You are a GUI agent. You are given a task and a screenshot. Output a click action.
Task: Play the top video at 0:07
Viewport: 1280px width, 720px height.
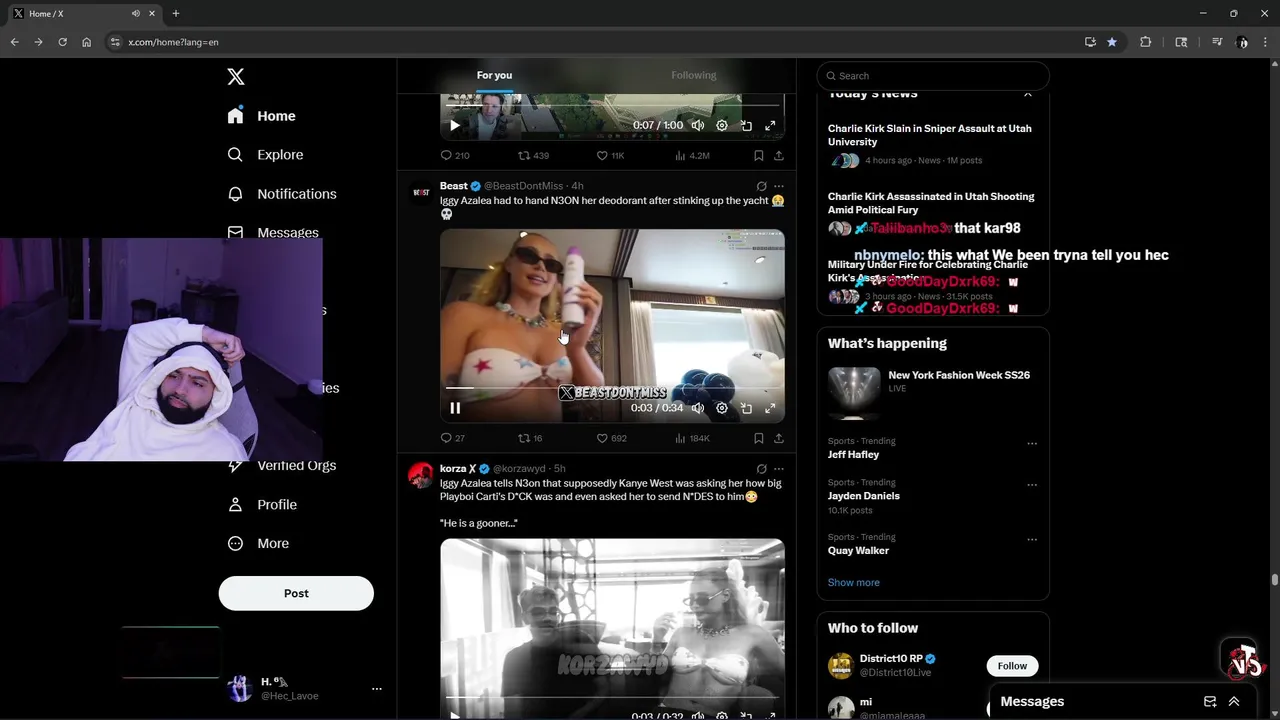coord(455,126)
